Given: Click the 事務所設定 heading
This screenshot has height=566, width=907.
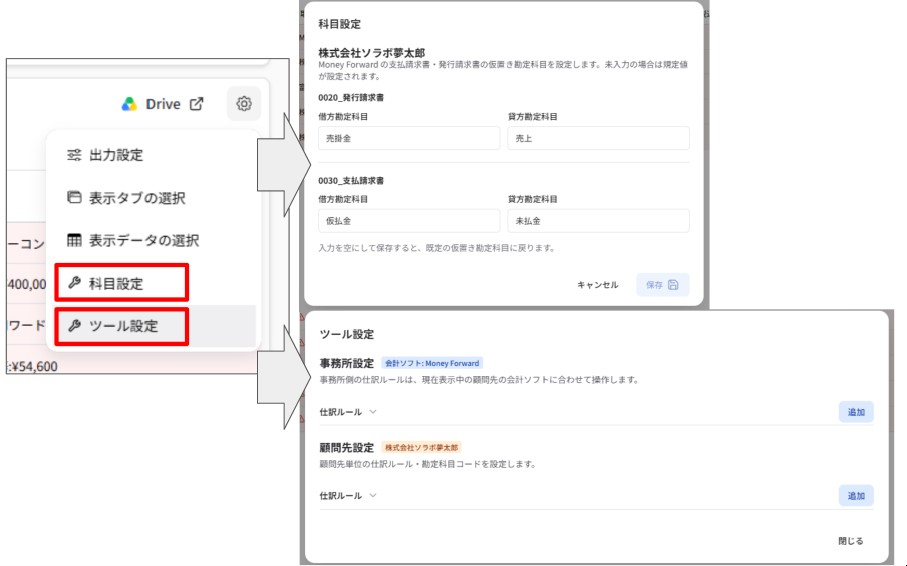Looking at the screenshot, I should pyautogui.click(x=347, y=363).
